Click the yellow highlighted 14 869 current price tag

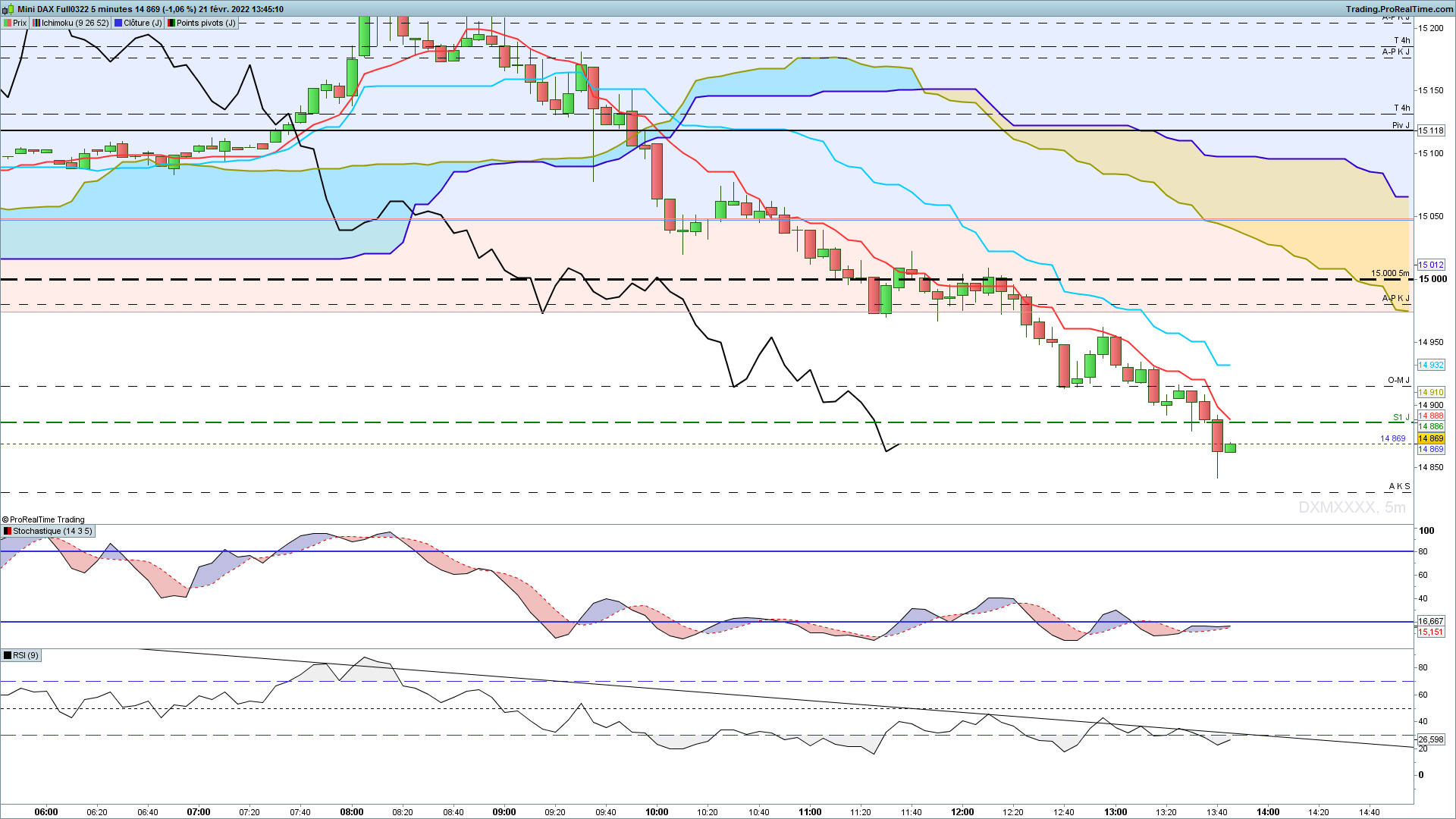point(1431,438)
